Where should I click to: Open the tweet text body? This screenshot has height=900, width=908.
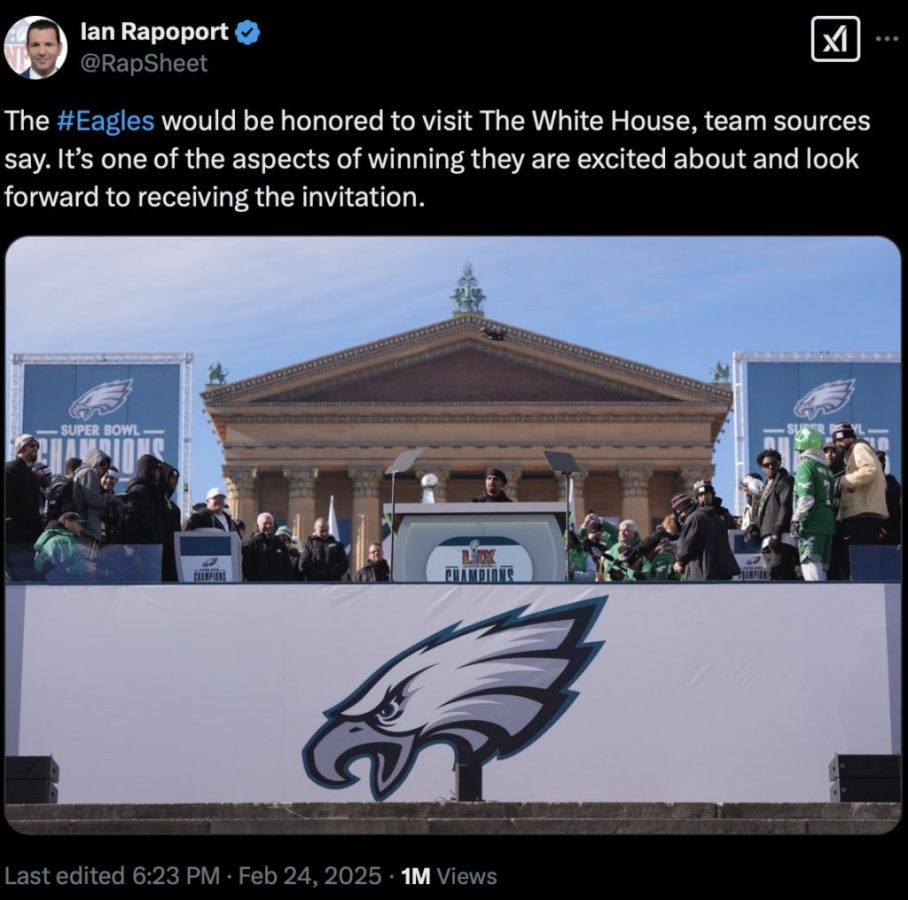click(x=437, y=159)
